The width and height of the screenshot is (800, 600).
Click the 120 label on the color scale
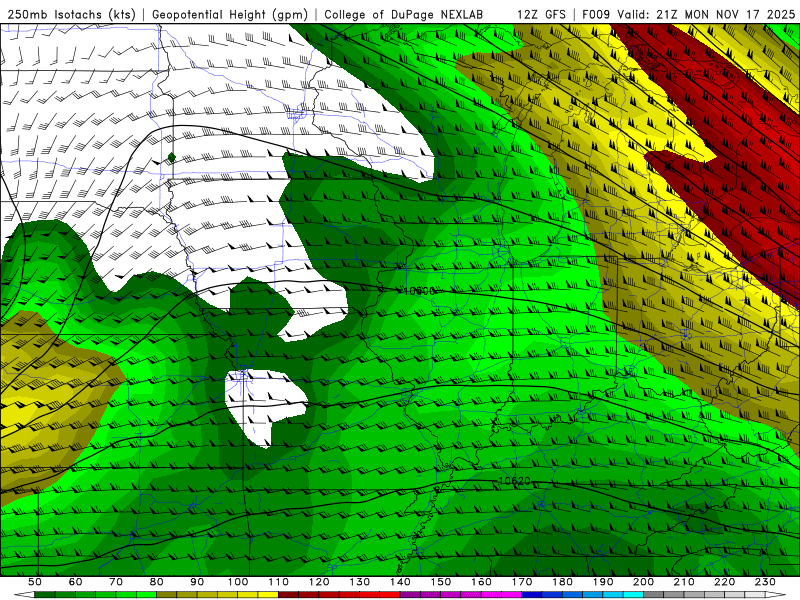(x=319, y=582)
